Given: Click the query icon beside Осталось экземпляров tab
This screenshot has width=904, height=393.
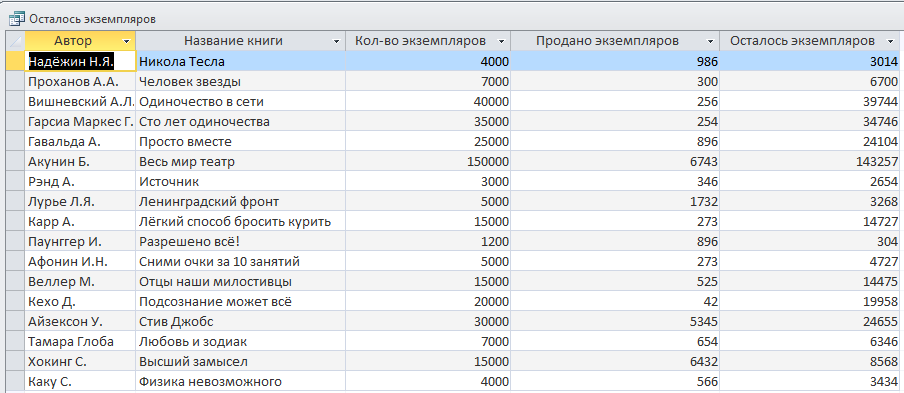Looking at the screenshot, I should [x=17, y=19].
